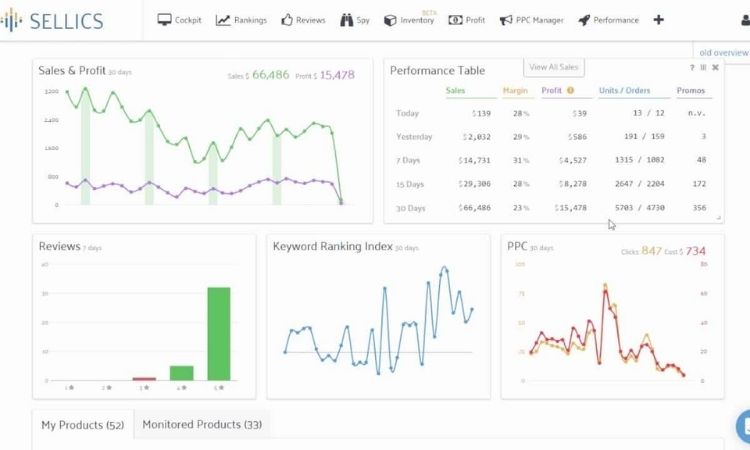Open the Inventory box icon
The height and width of the screenshot is (450, 750).
pos(390,21)
